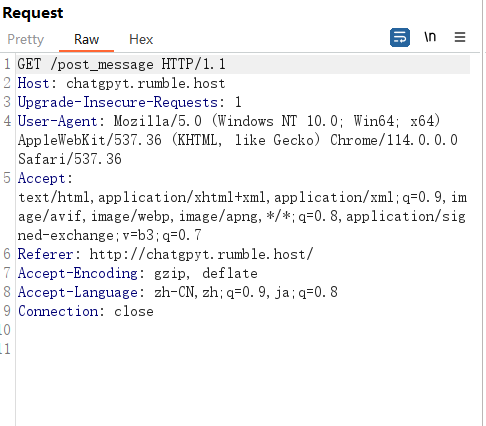
Task: Click the Upgrade-Insecure-Requests header name
Action: (x=118, y=102)
